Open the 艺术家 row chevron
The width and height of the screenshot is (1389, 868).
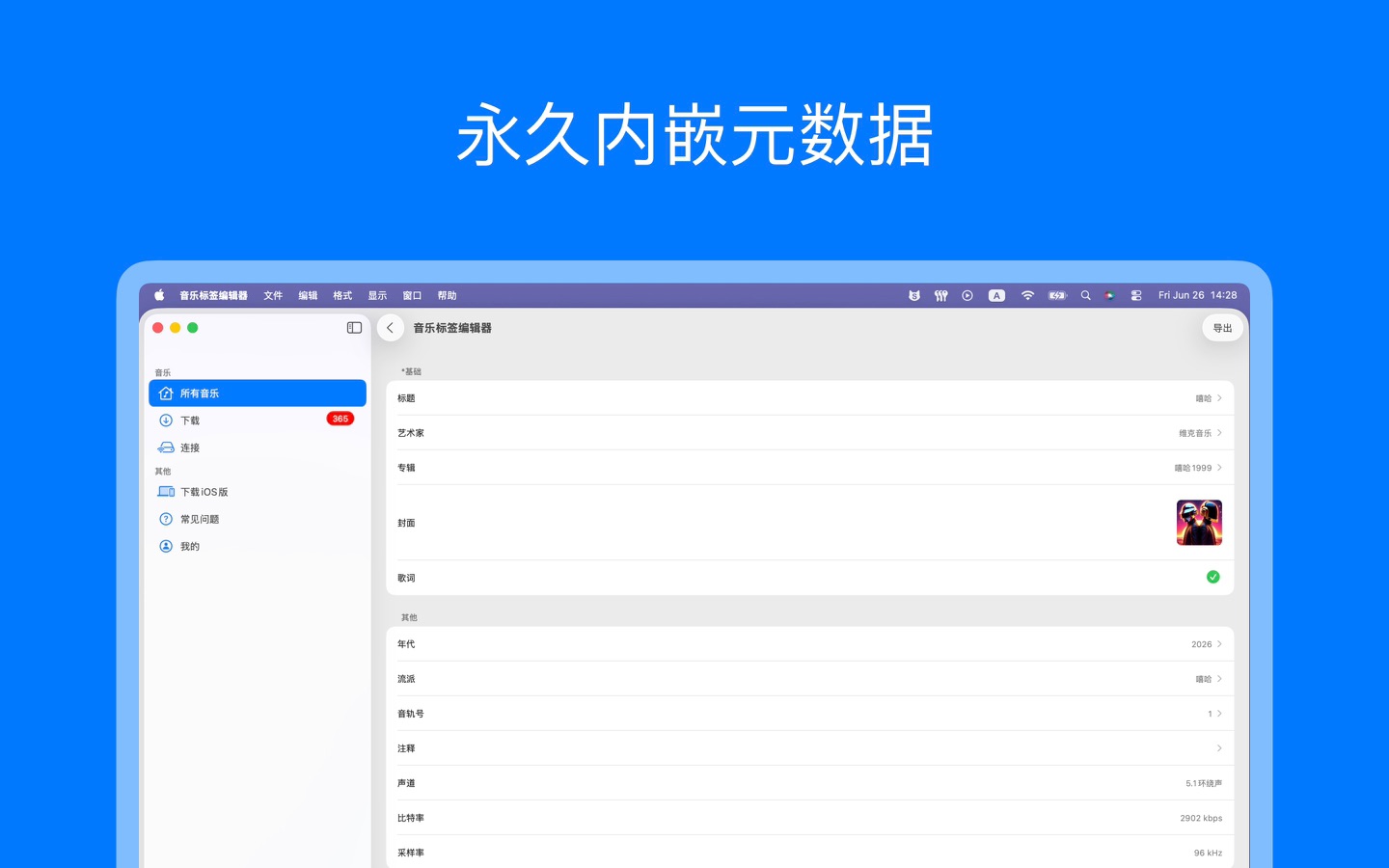tap(1219, 433)
